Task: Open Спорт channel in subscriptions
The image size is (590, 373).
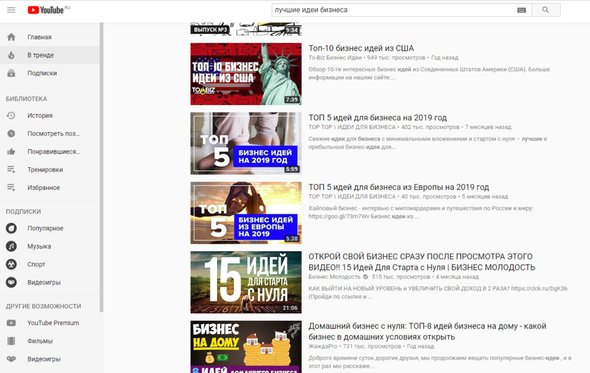Action: [x=50, y=265]
